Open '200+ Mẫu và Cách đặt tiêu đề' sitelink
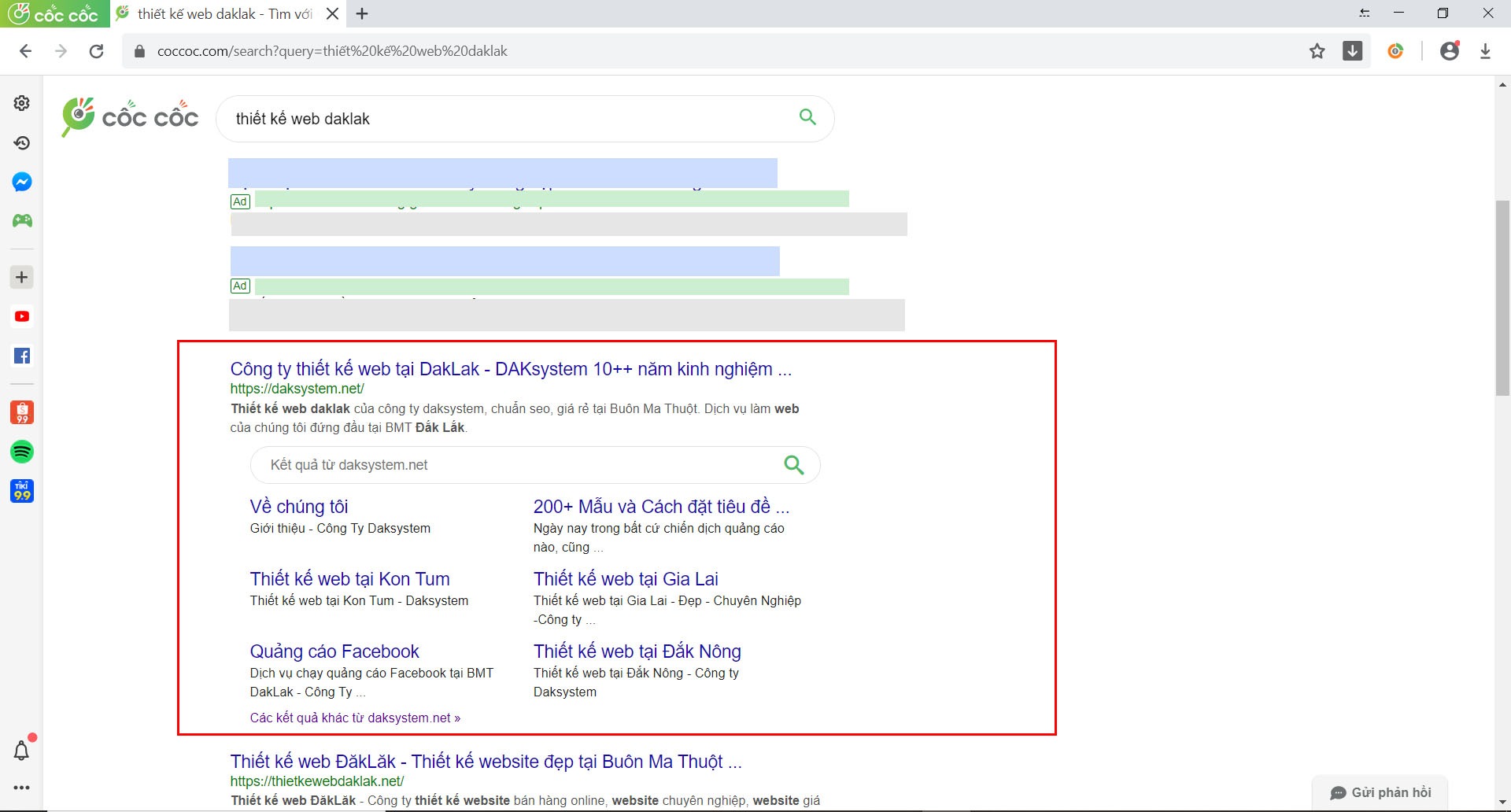Screen dimensions: 1511x812 tap(661, 507)
